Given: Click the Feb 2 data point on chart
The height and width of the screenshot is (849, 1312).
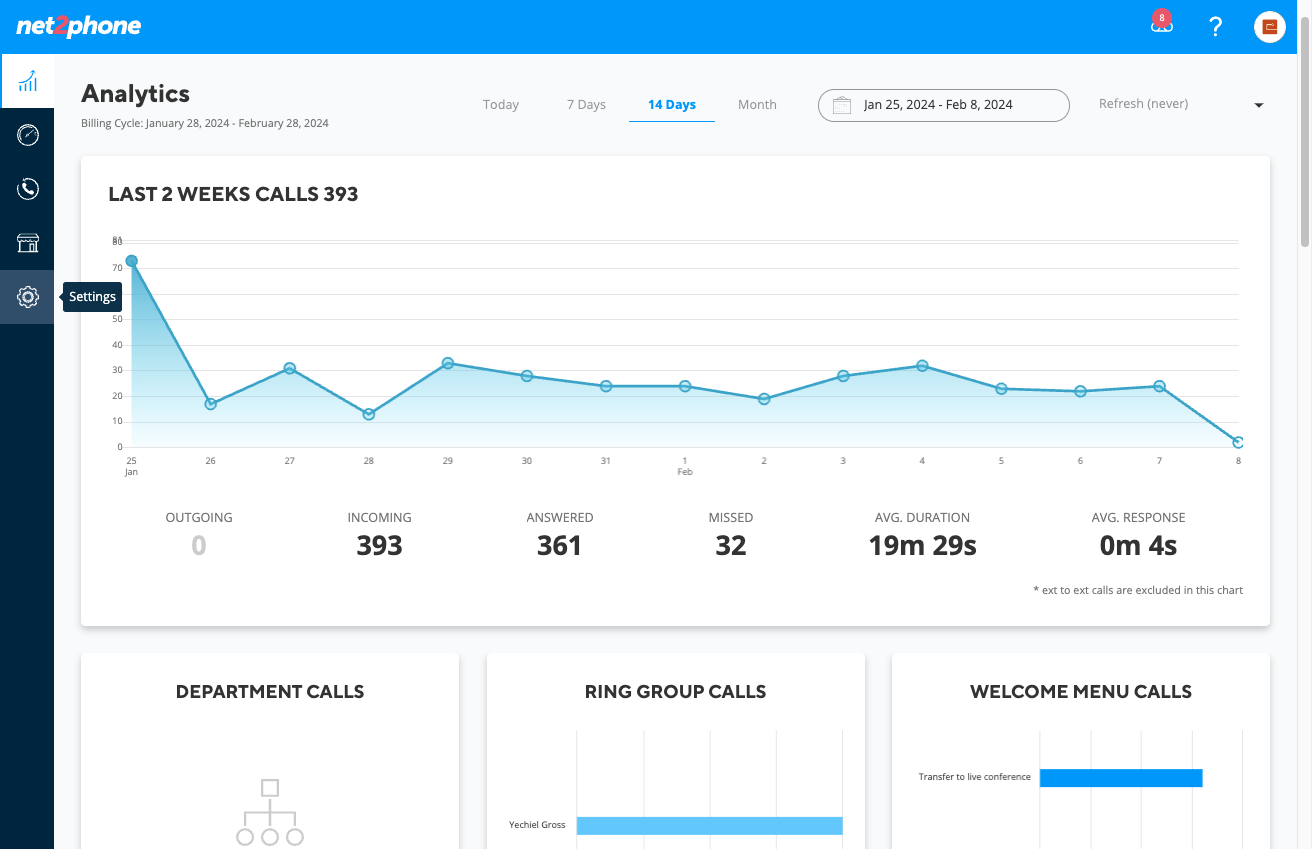Looking at the screenshot, I should tap(764, 399).
